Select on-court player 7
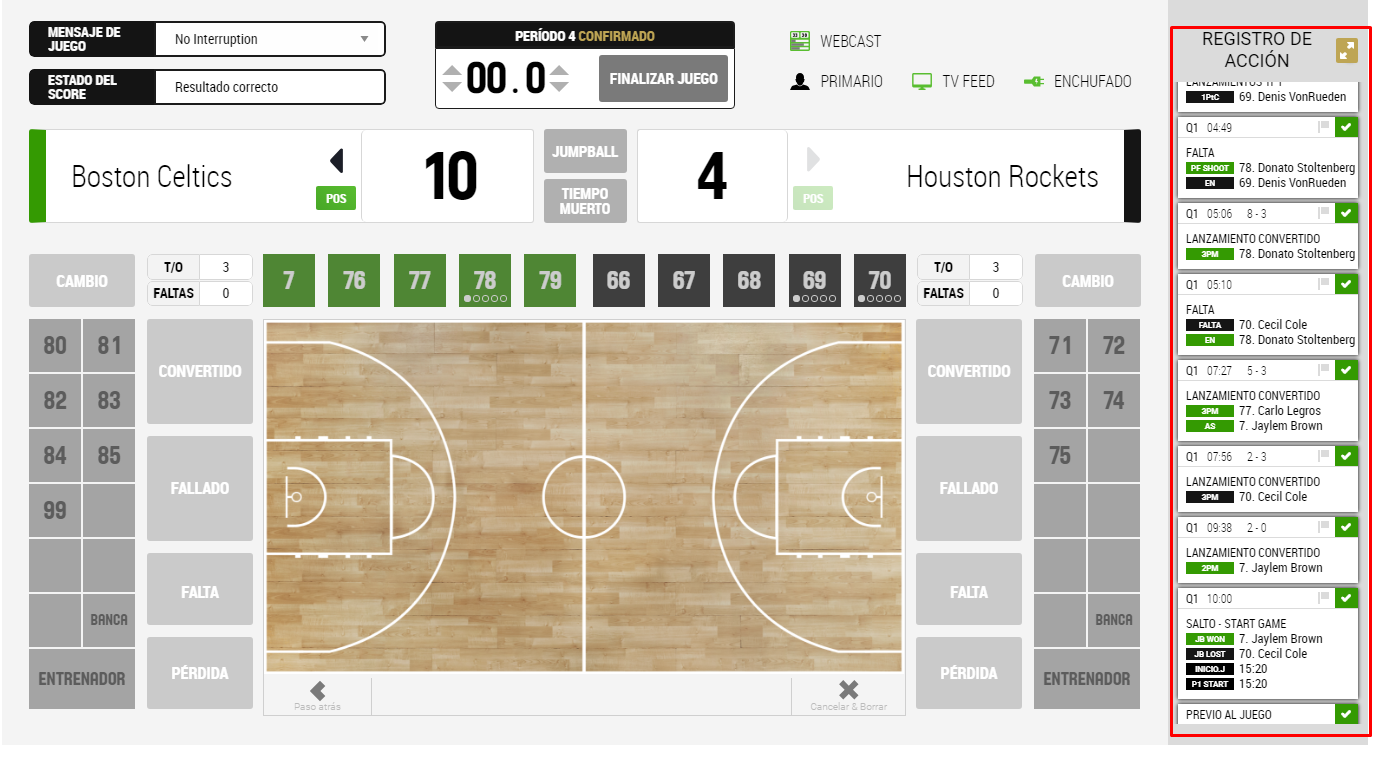 [x=289, y=281]
